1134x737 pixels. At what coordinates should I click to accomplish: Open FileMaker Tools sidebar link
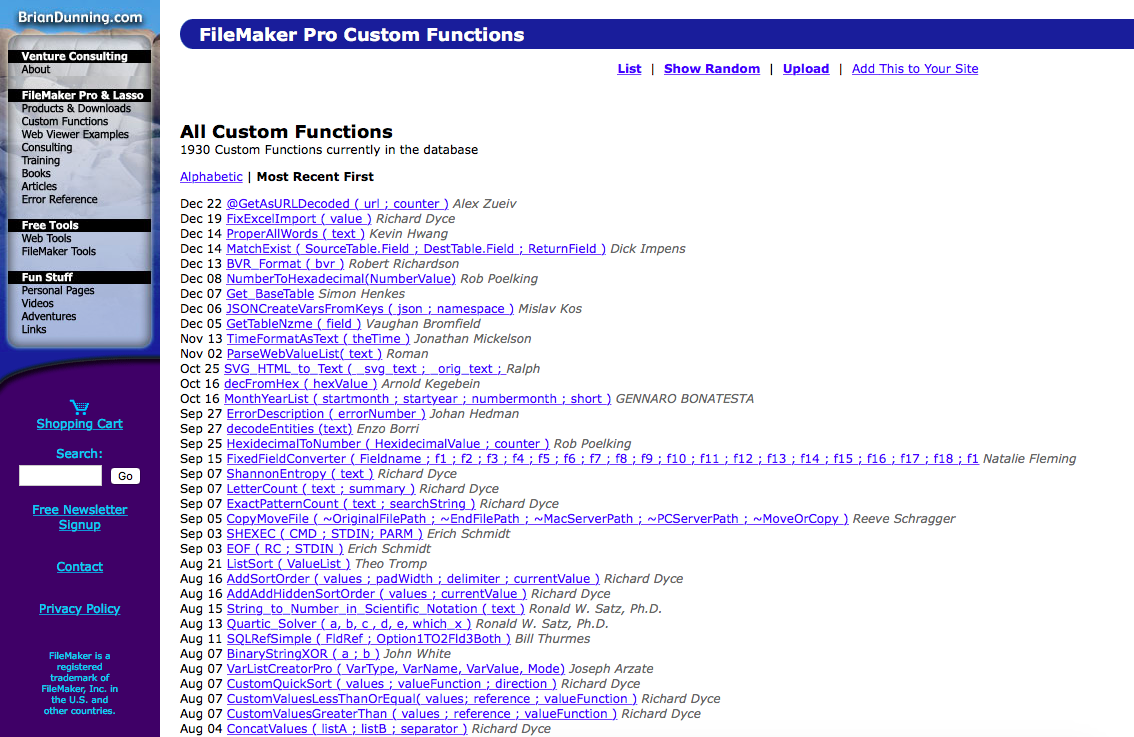(x=58, y=252)
